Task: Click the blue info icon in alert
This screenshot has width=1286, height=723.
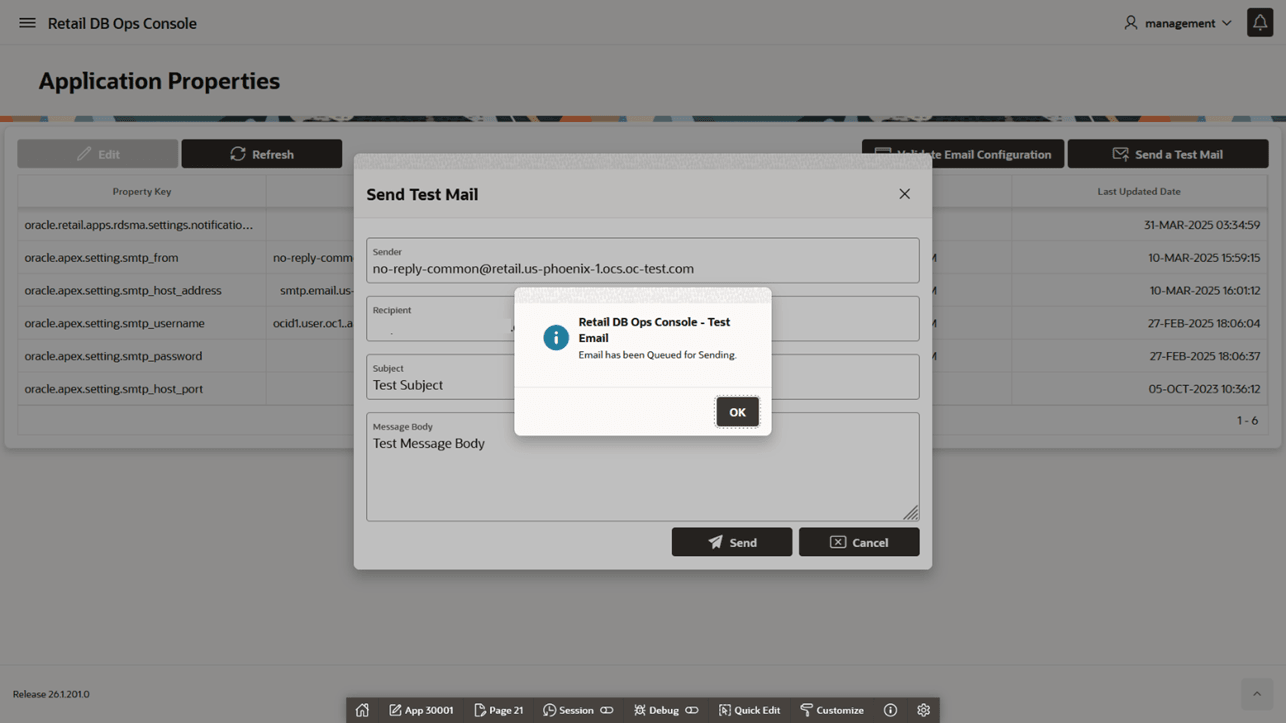Action: click(556, 338)
